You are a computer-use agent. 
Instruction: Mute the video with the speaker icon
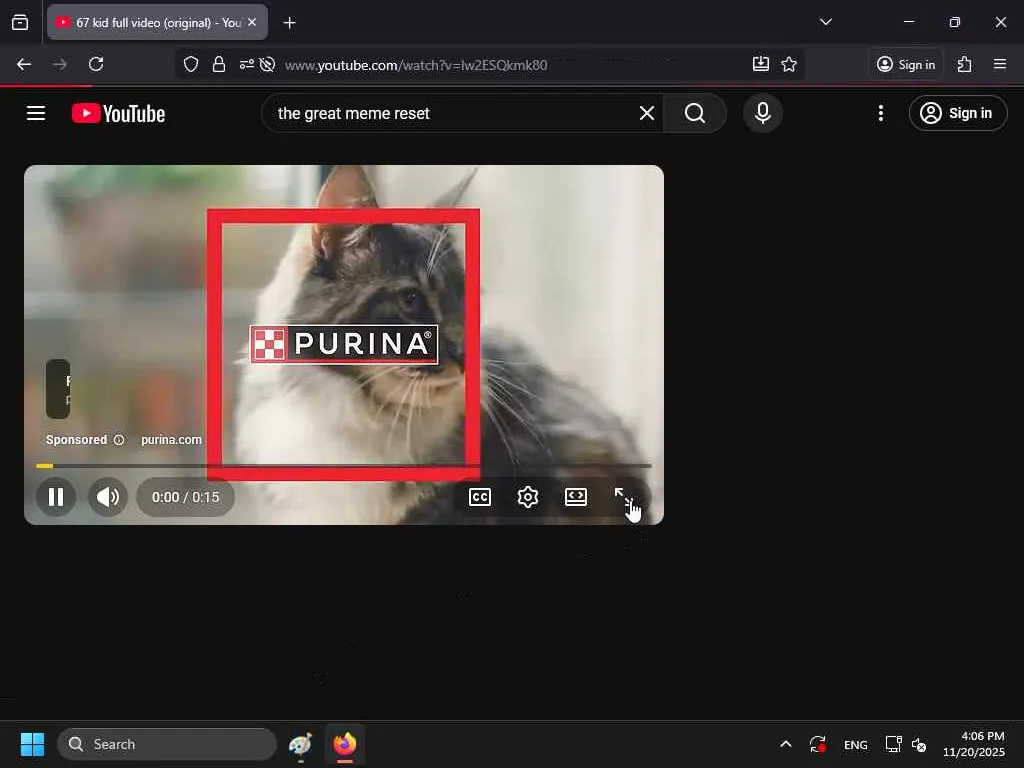pyautogui.click(x=108, y=497)
